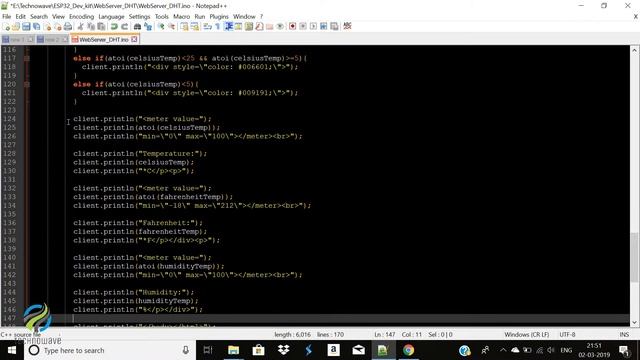Click the Ln : 147 status bar entry
The image size is (640, 360).
click(x=384, y=334)
